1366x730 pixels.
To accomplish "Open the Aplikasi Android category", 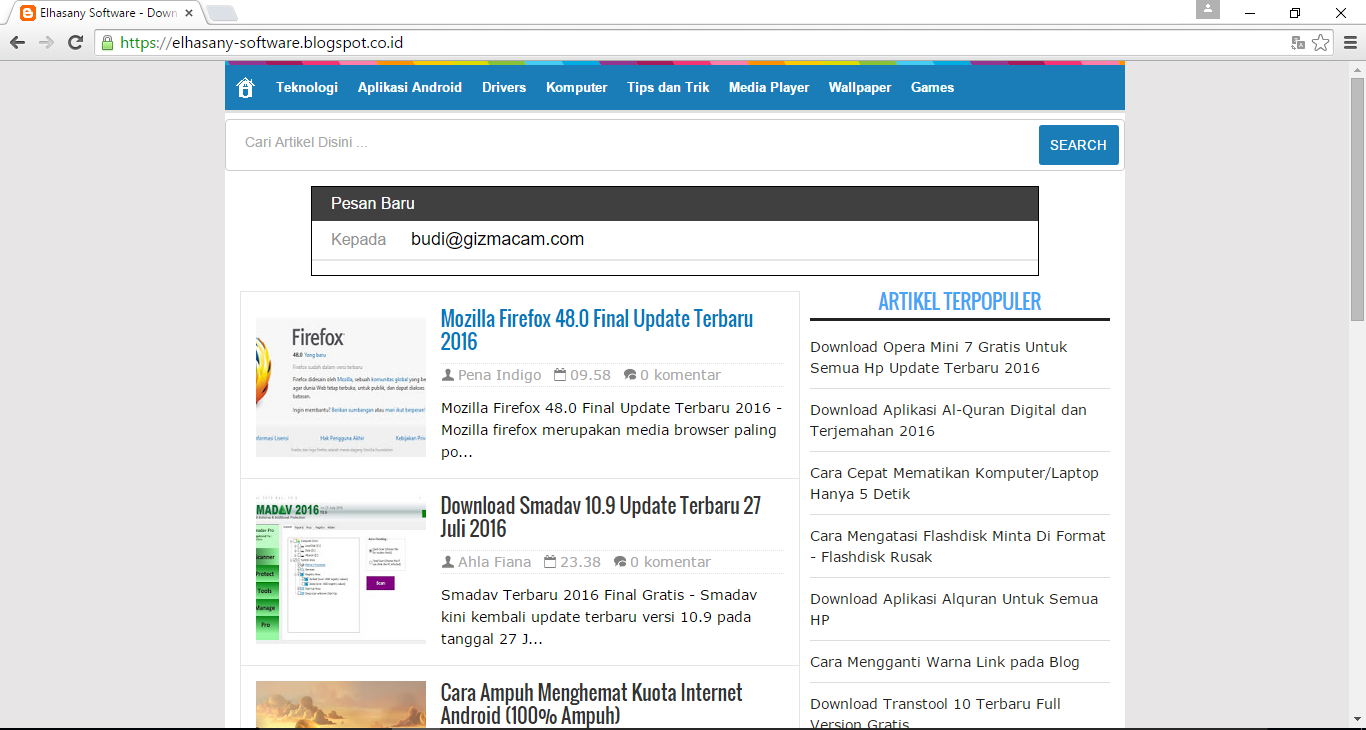I will [x=410, y=87].
